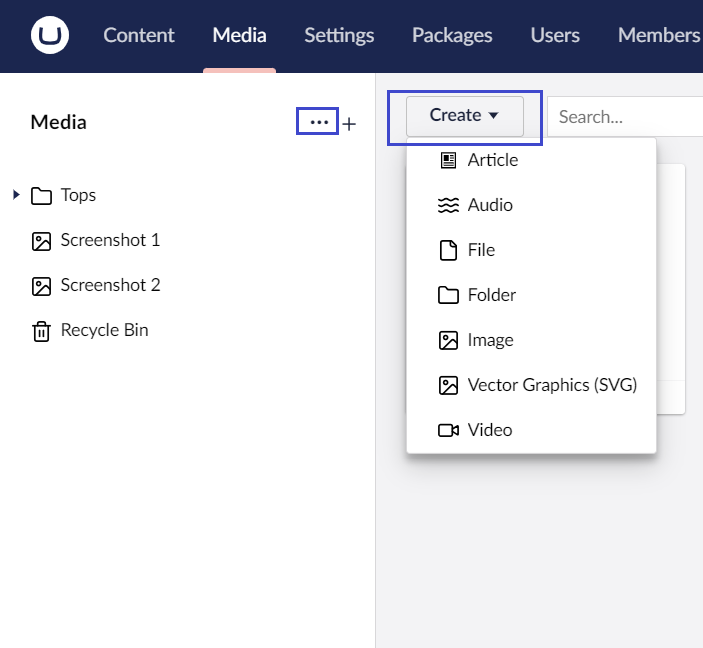Select Folder from the Create dropdown
The height and width of the screenshot is (648, 703).
[491, 295]
